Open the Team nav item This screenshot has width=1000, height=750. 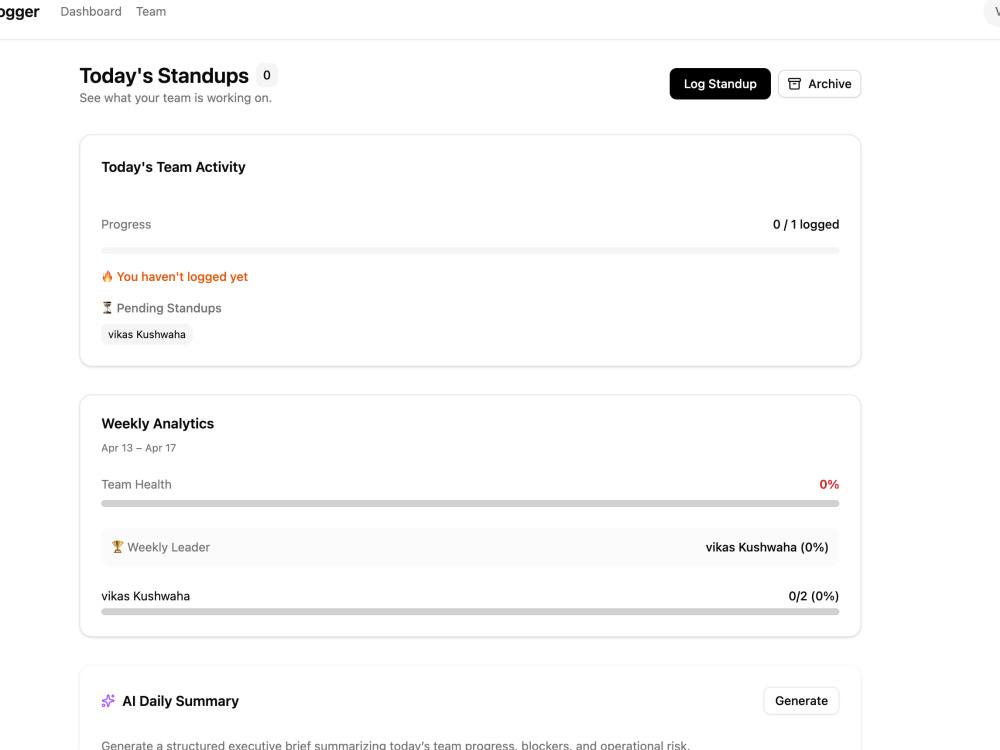[151, 11]
